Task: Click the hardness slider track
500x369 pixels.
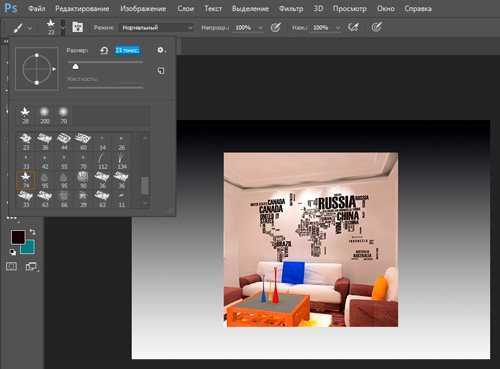Action: [x=106, y=87]
